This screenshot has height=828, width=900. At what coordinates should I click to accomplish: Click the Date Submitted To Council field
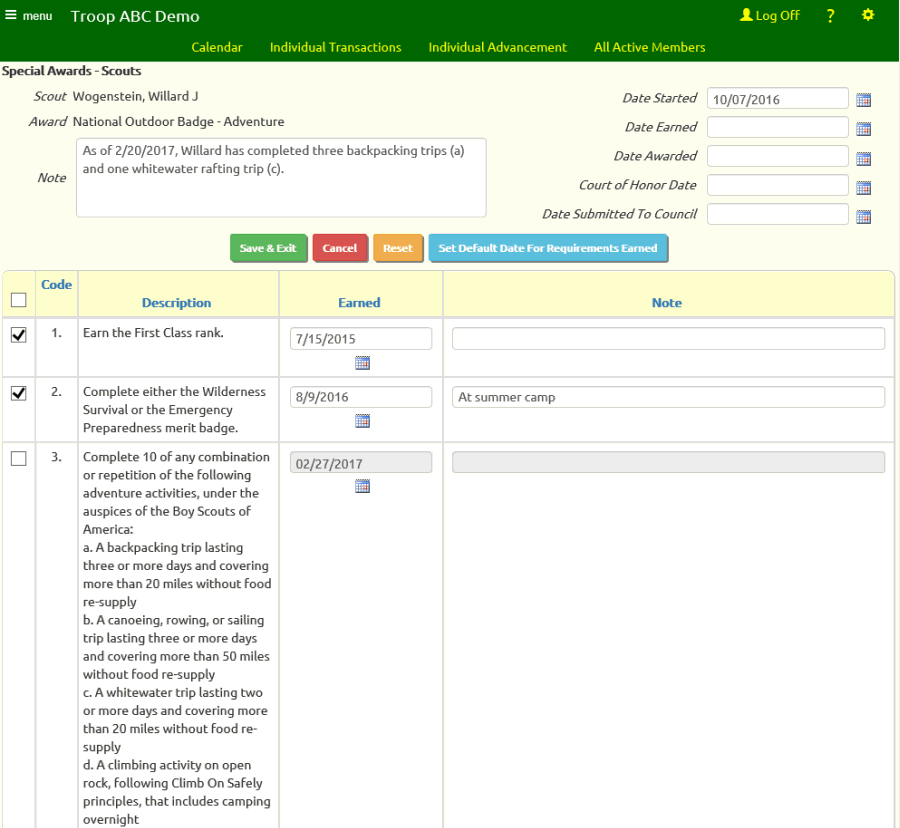(x=777, y=214)
